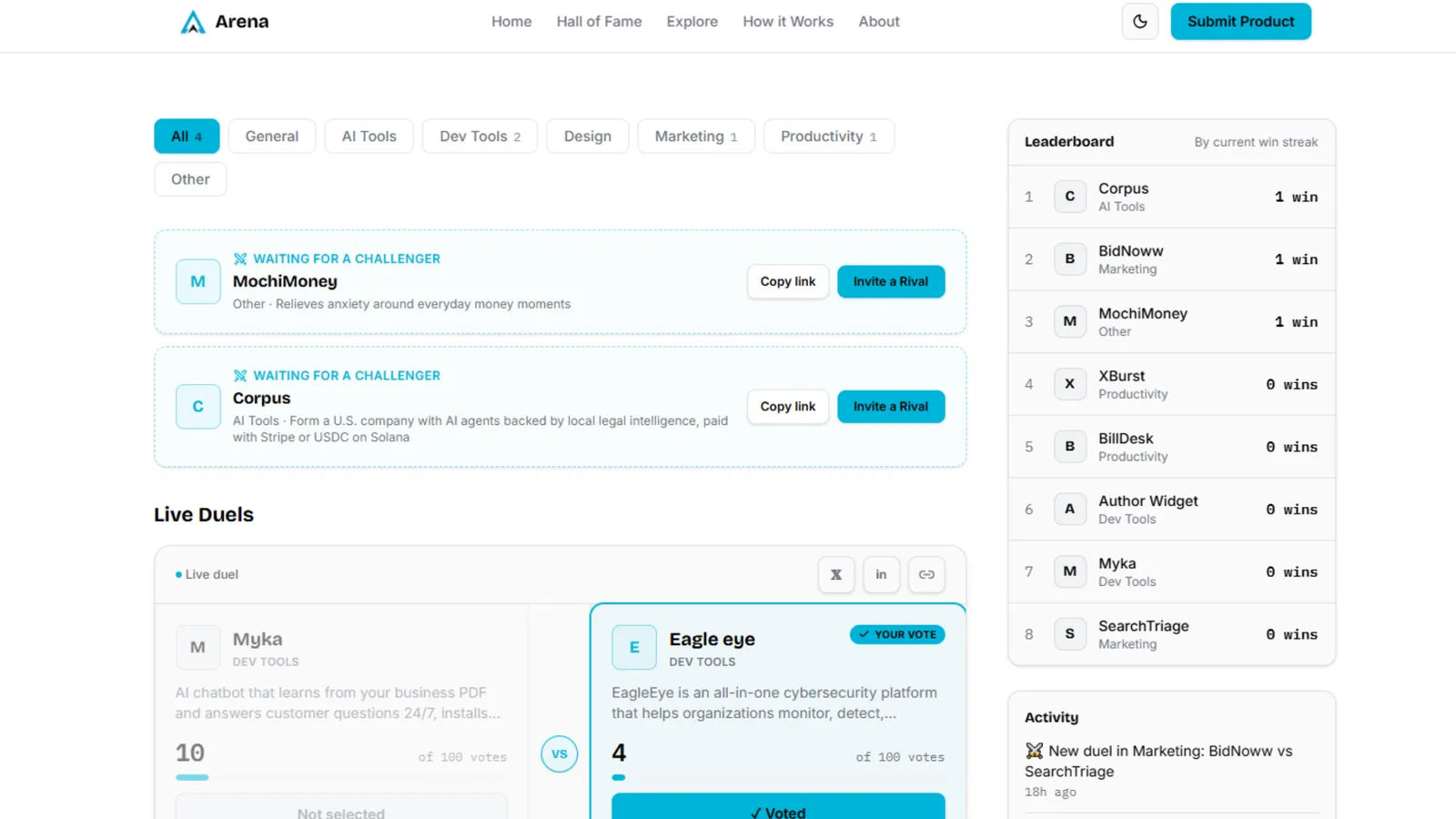The width and height of the screenshot is (1456, 819).
Task: Click the Submit Product button
Action: click(x=1240, y=22)
